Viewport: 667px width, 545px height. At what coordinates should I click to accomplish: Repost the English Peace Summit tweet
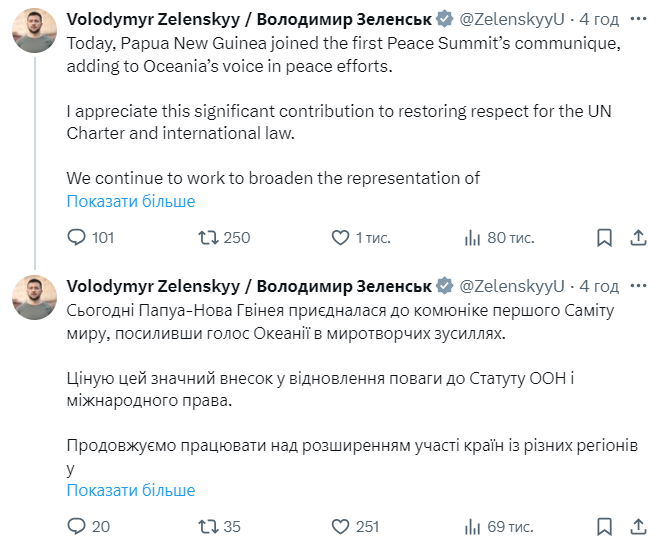click(x=208, y=238)
